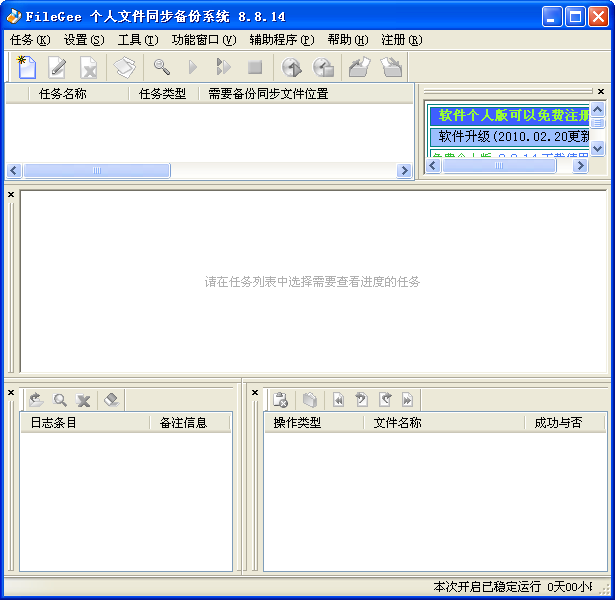Open the 设置(S) menu
The height and width of the screenshot is (600, 615).
coord(84,40)
